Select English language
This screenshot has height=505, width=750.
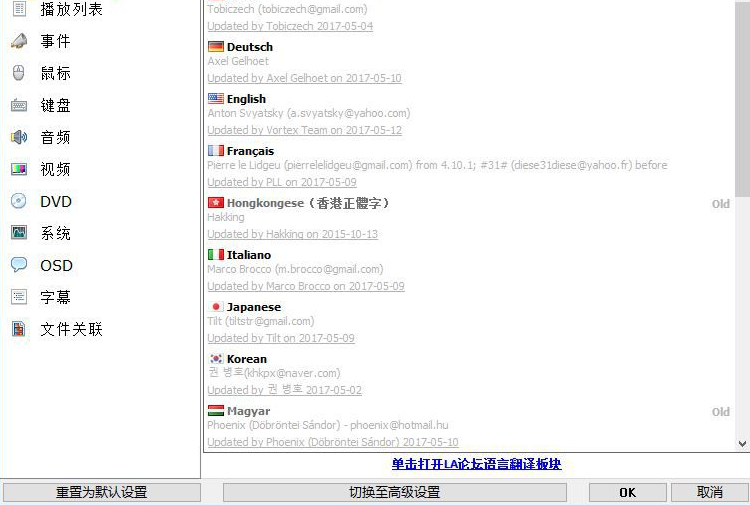tap(246, 99)
